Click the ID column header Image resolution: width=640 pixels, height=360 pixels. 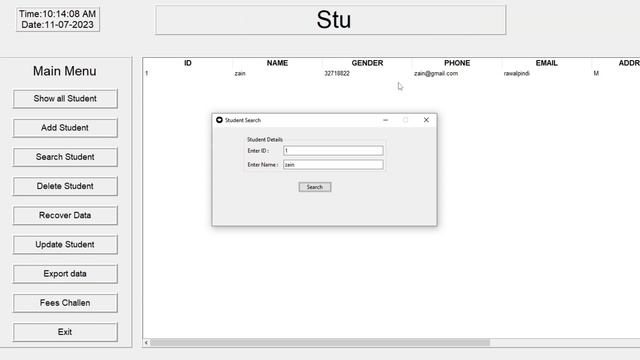(188, 63)
